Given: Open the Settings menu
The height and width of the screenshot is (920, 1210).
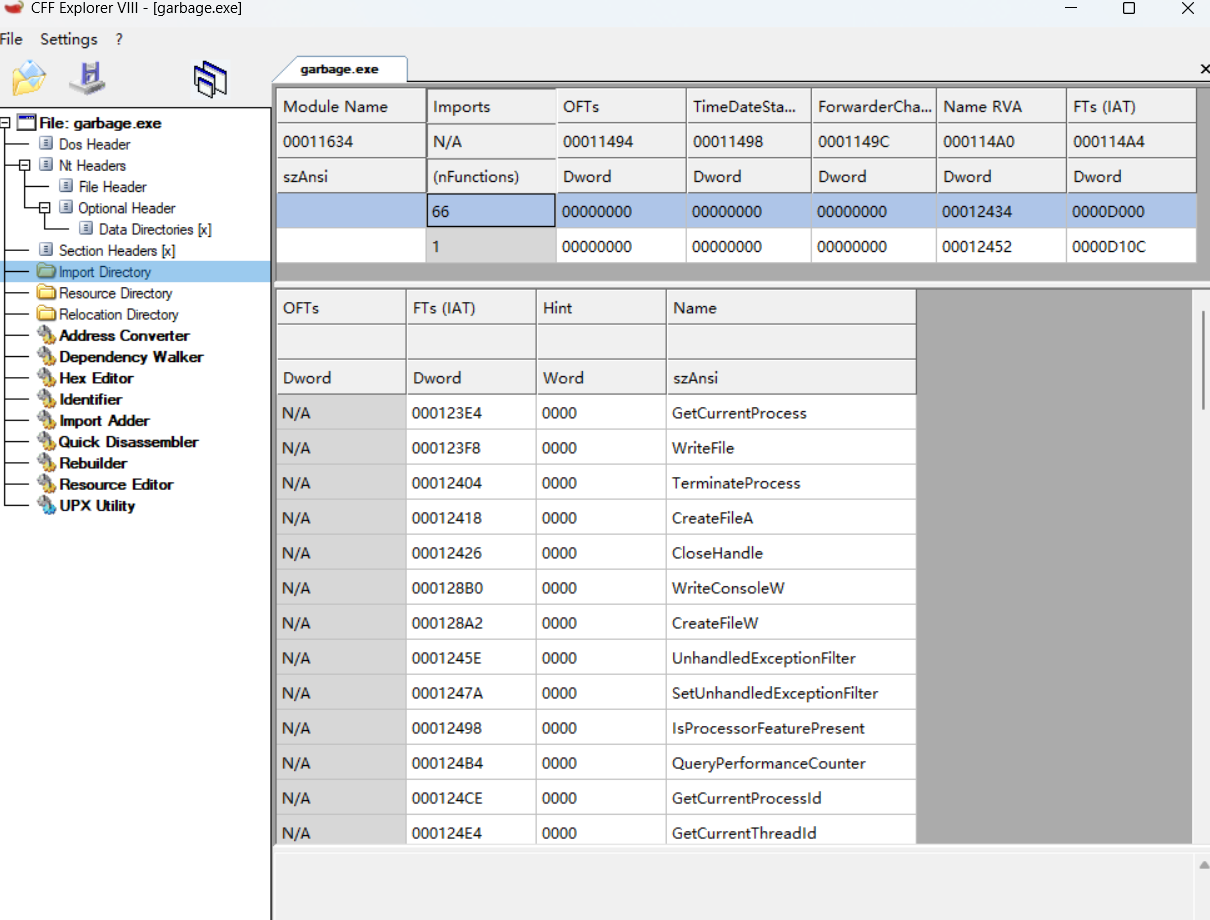Looking at the screenshot, I should tap(69, 39).
